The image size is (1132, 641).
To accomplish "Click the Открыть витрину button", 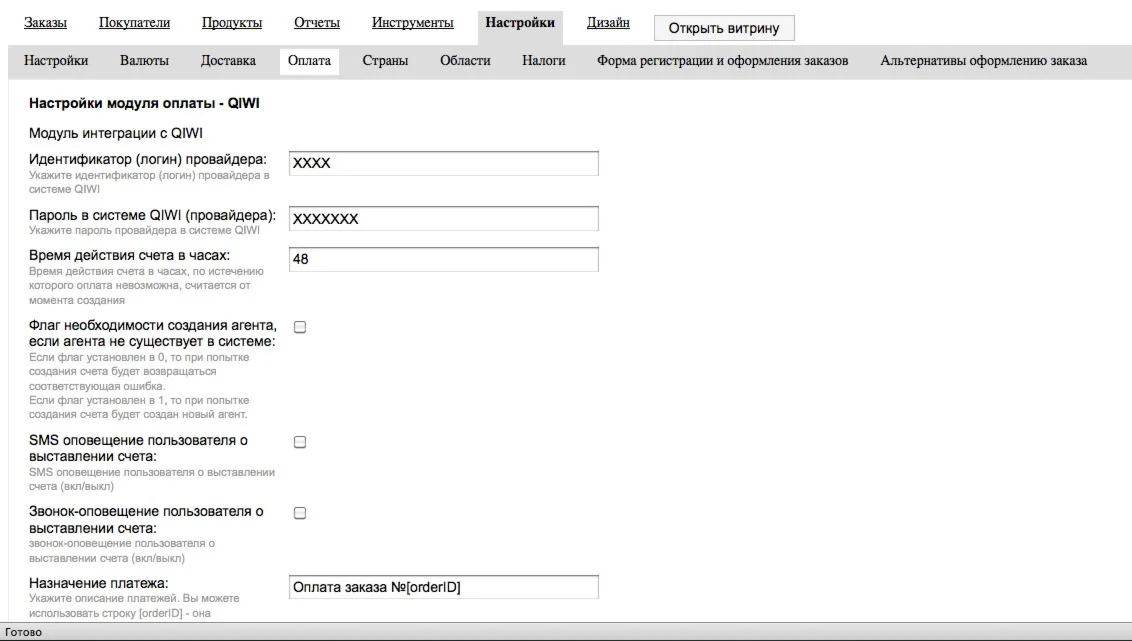I will pos(724,27).
